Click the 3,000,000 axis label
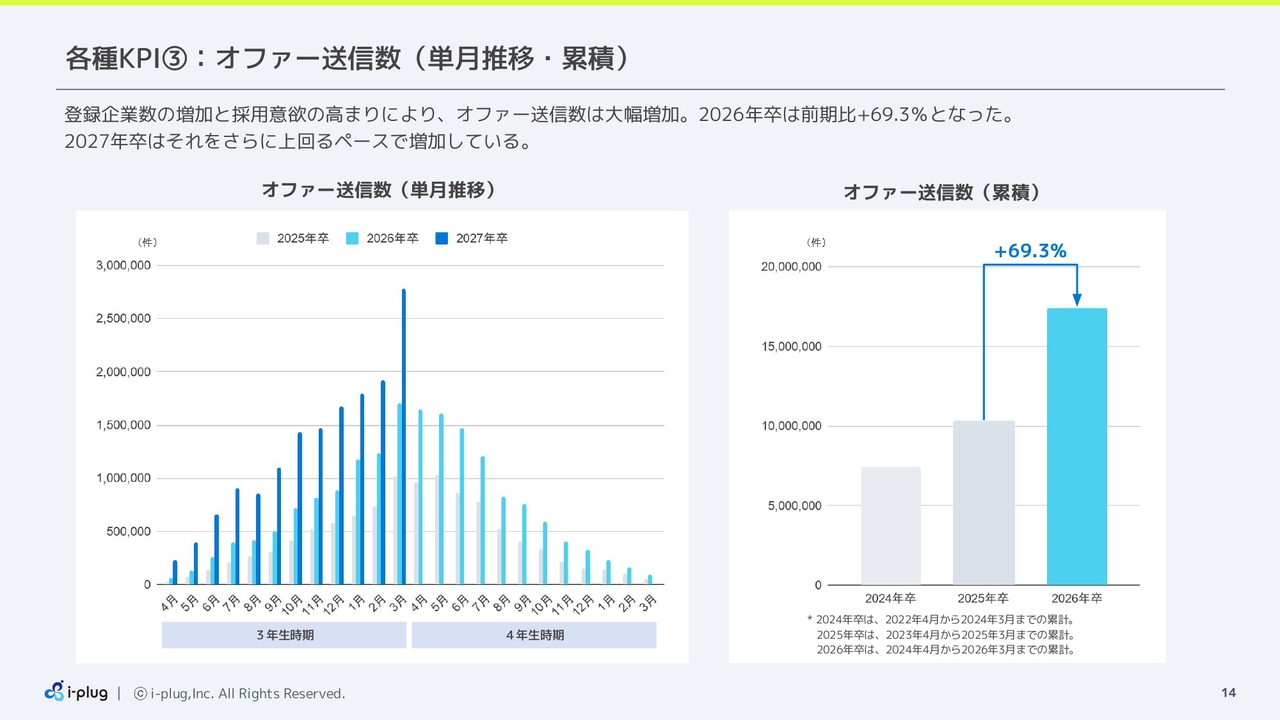1280x720 pixels. pyautogui.click(x=123, y=265)
